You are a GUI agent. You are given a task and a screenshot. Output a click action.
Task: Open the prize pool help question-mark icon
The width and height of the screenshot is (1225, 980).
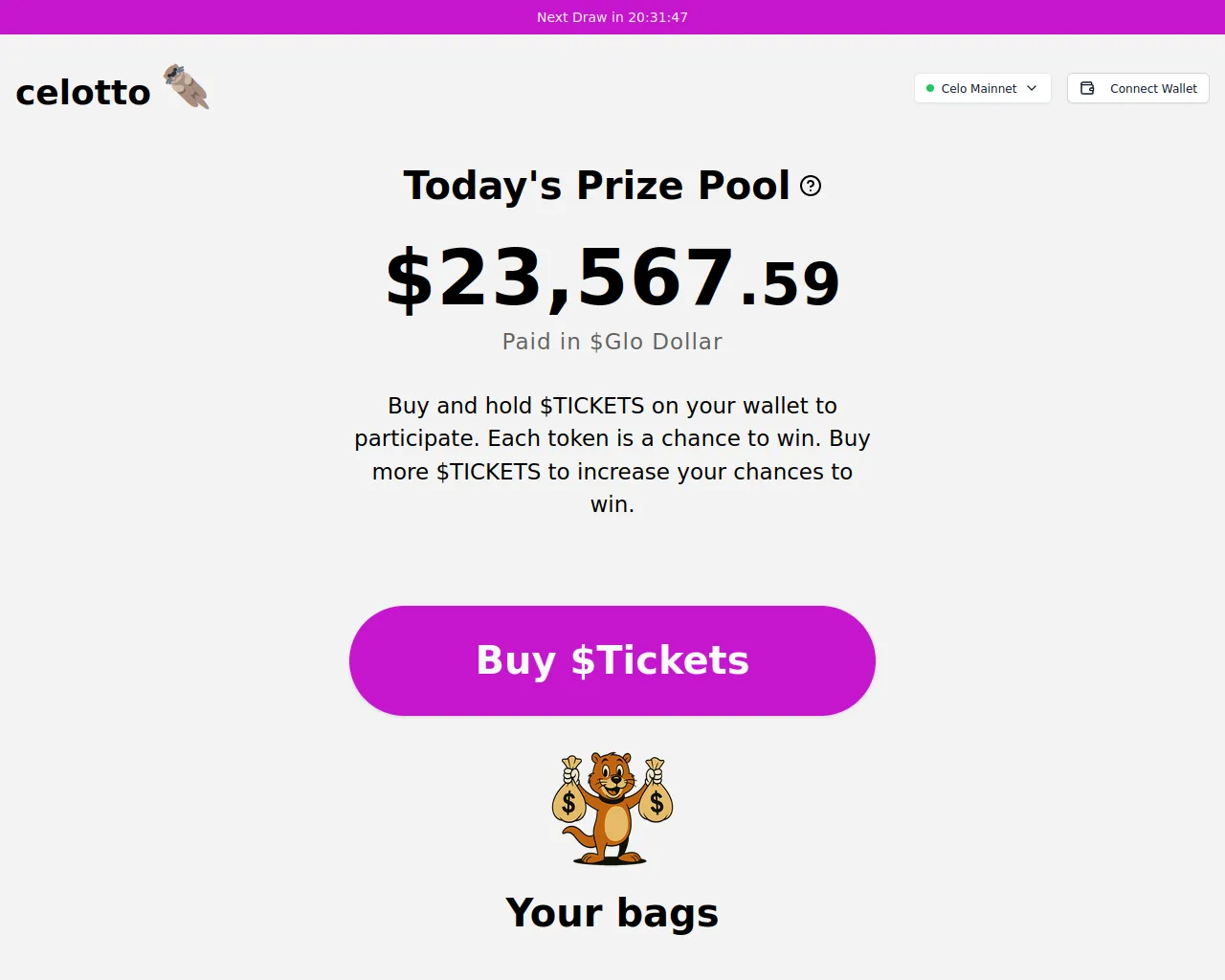[811, 186]
